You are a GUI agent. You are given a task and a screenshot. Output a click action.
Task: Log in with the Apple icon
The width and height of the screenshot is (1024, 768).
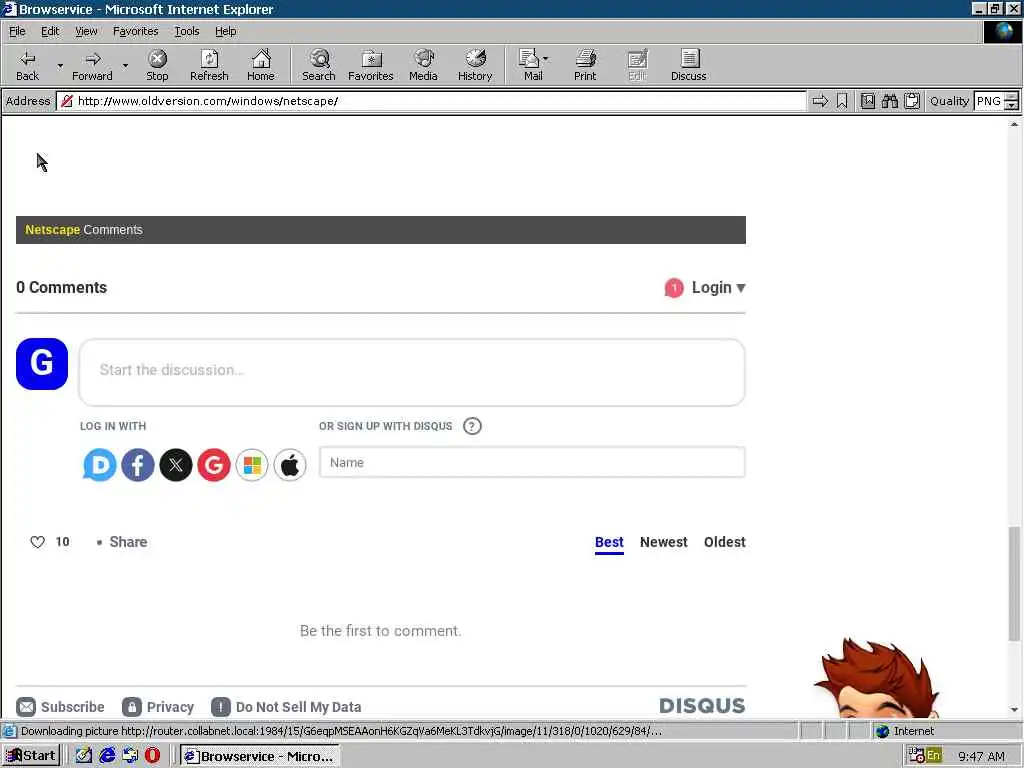290,465
